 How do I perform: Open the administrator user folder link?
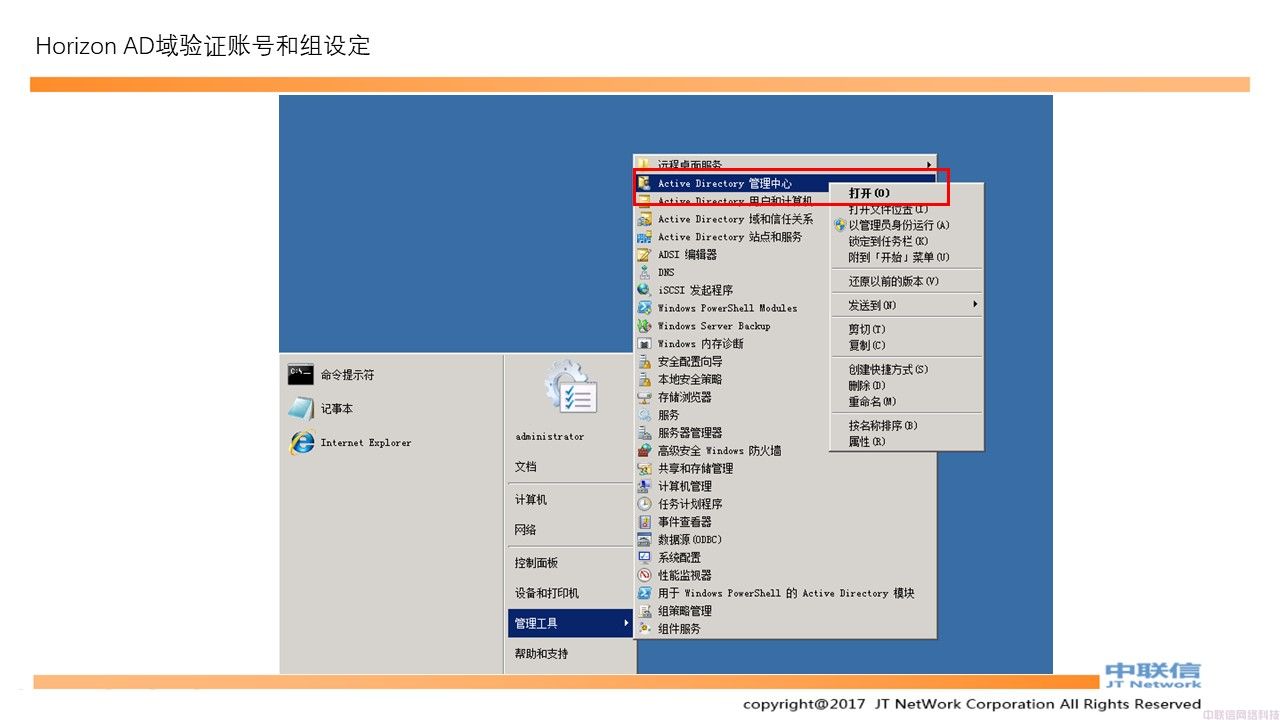pyautogui.click(x=550, y=437)
